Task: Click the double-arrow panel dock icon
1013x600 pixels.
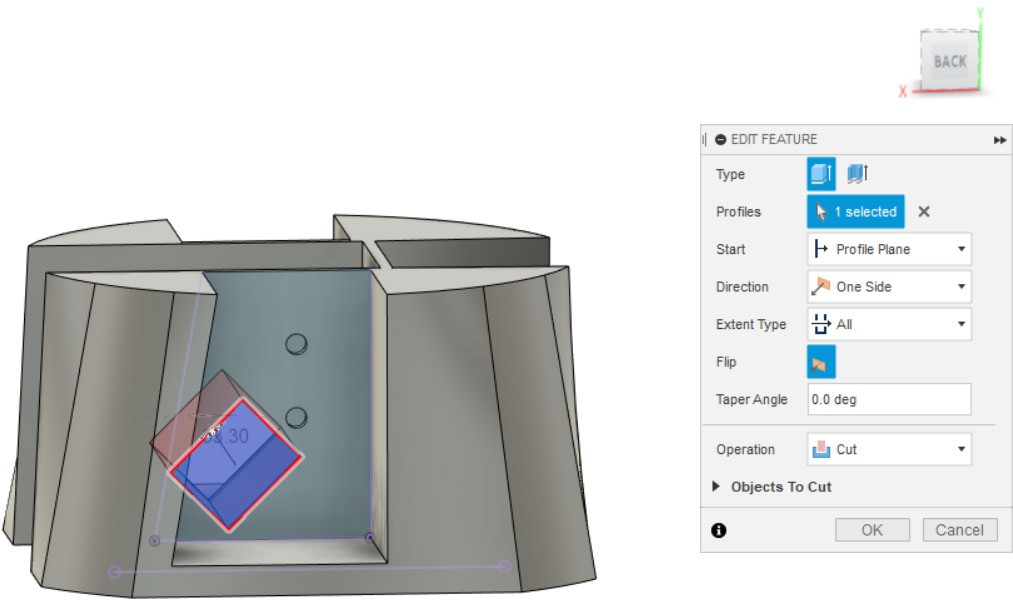Action: [999, 140]
